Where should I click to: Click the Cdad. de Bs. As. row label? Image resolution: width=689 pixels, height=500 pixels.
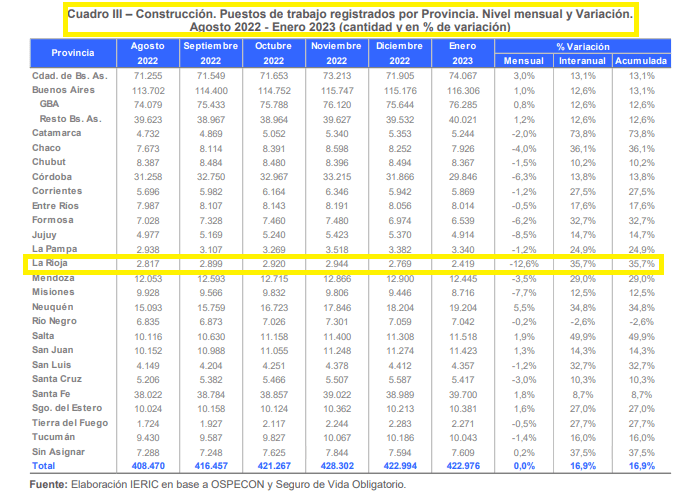tap(69, 76)
